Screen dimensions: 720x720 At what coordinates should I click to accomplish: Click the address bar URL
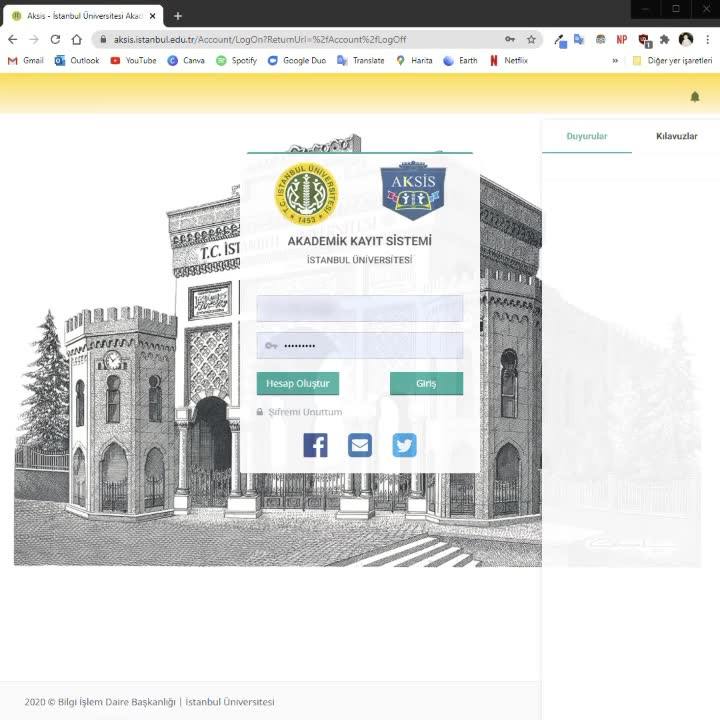coord(260,39)
